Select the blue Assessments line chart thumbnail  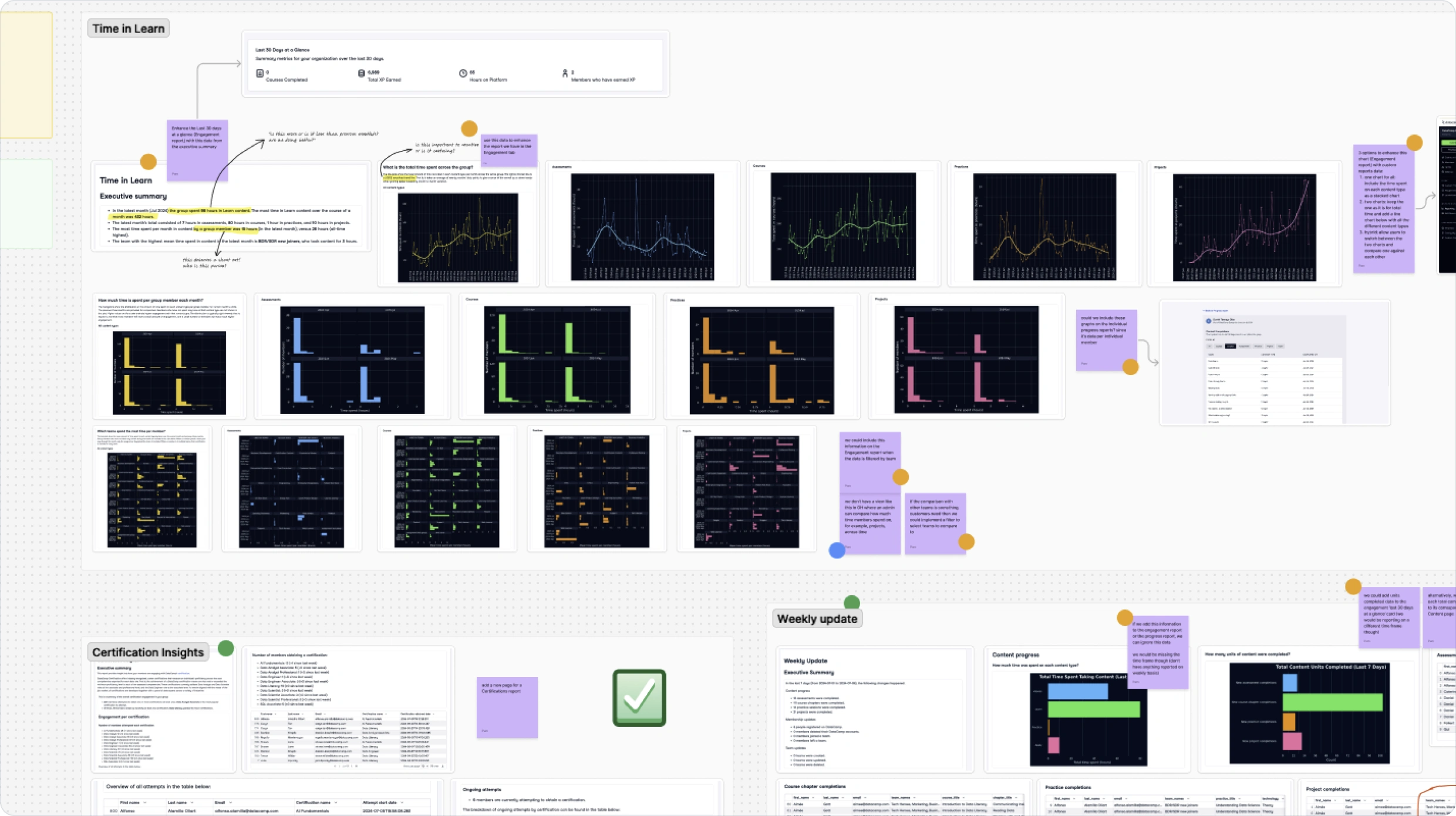(x=642, y=227)
